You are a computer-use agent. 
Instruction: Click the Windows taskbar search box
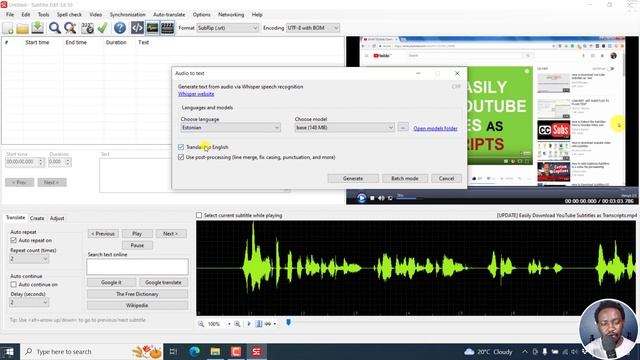(91, 351)
